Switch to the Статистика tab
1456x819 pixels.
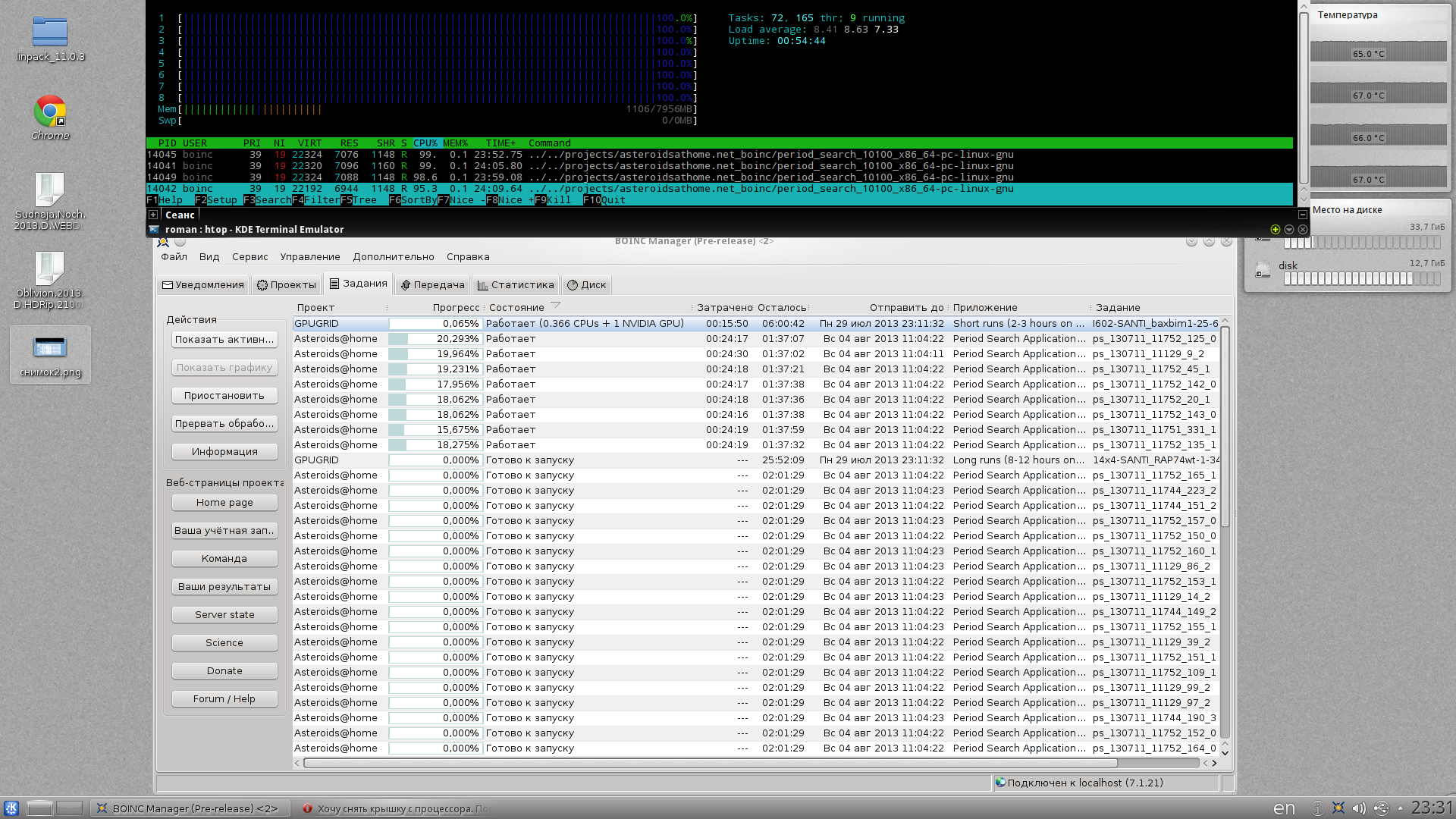click(516, 285)
